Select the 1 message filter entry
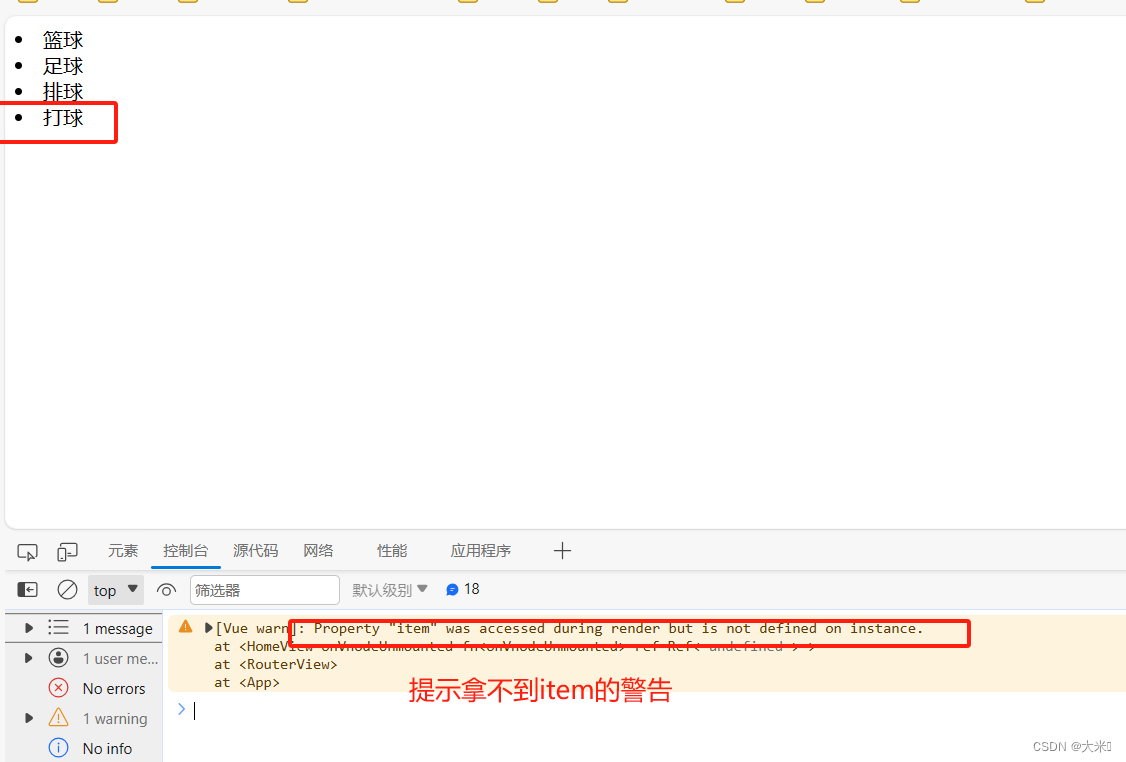Viewport: 1126px width, 762px height. click(117, 628)
